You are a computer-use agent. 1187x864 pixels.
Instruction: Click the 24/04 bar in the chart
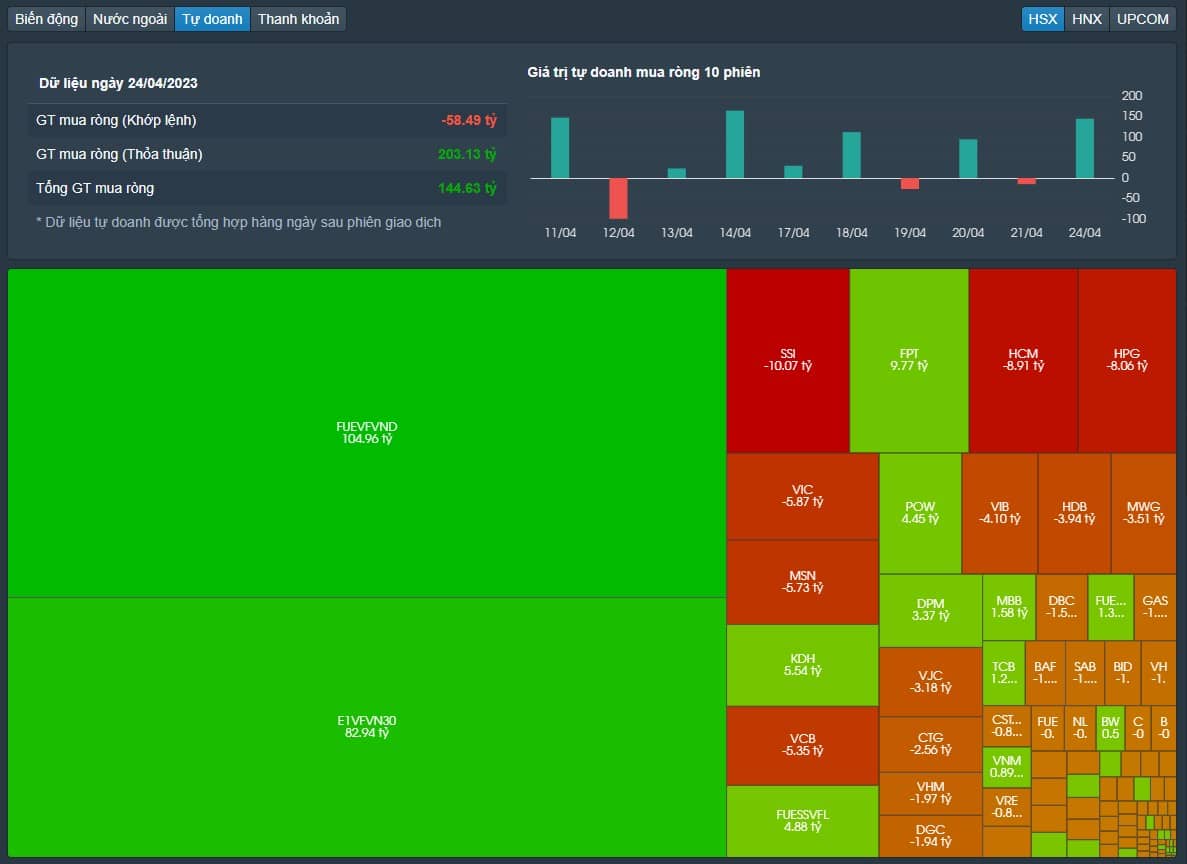click(x=1085, y=148)
